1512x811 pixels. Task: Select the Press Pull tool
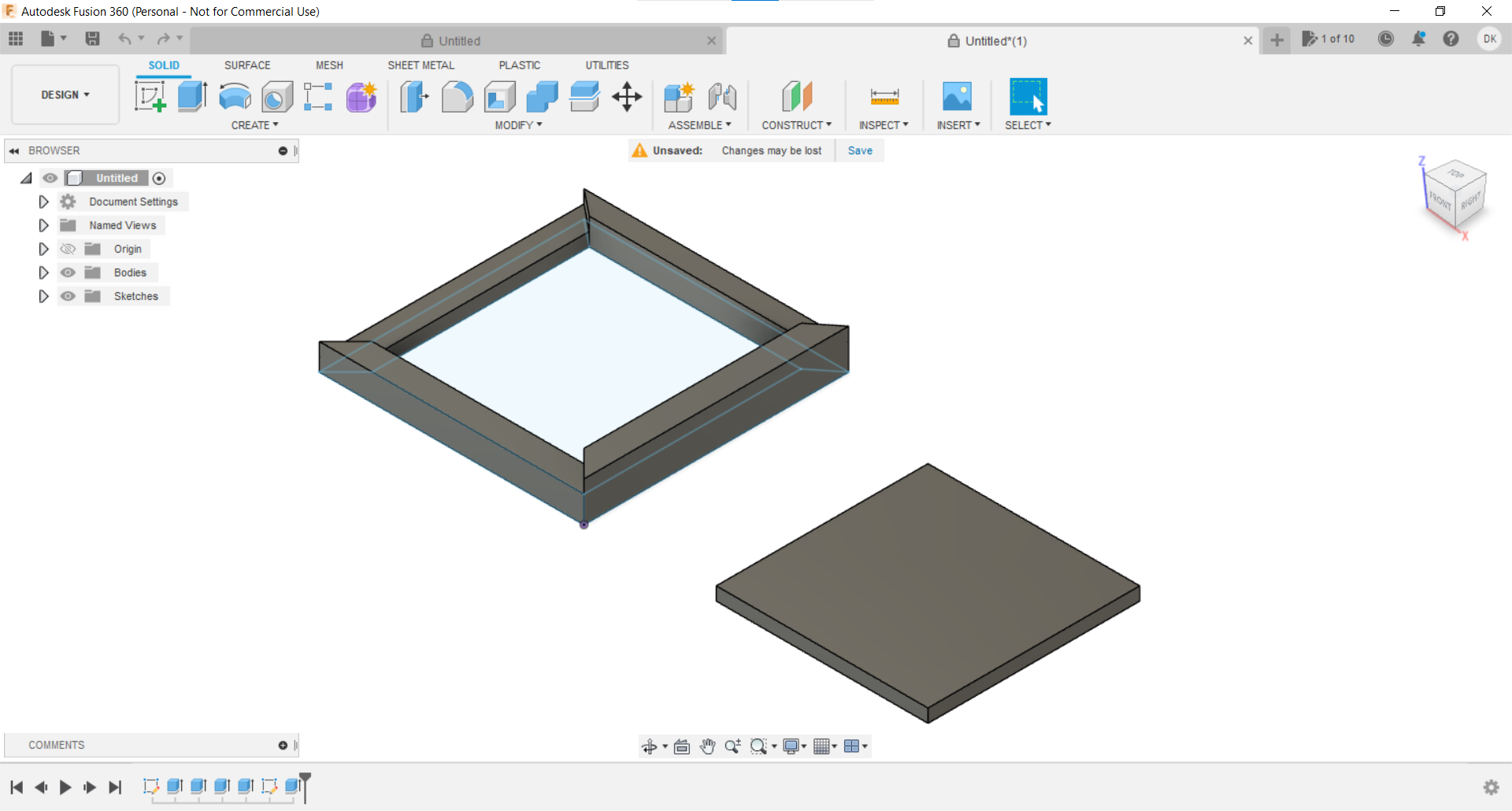tap(413, 96)
